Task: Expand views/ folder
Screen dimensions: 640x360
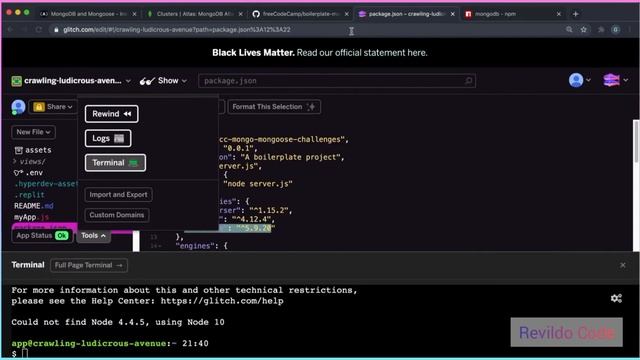Action: [x=30, y=162]
